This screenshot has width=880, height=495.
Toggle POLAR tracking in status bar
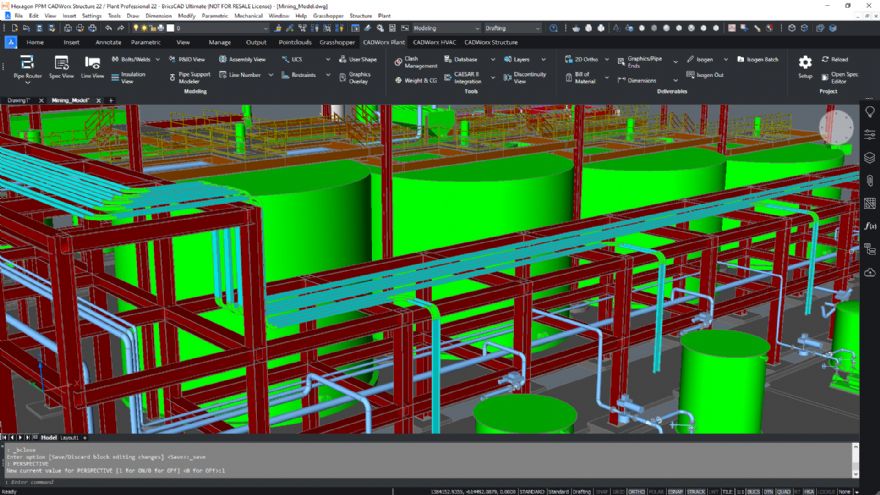click(x=656, y=492)
